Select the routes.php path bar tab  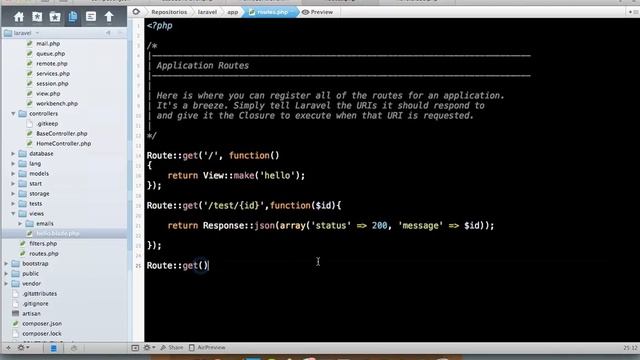[269, 12]
